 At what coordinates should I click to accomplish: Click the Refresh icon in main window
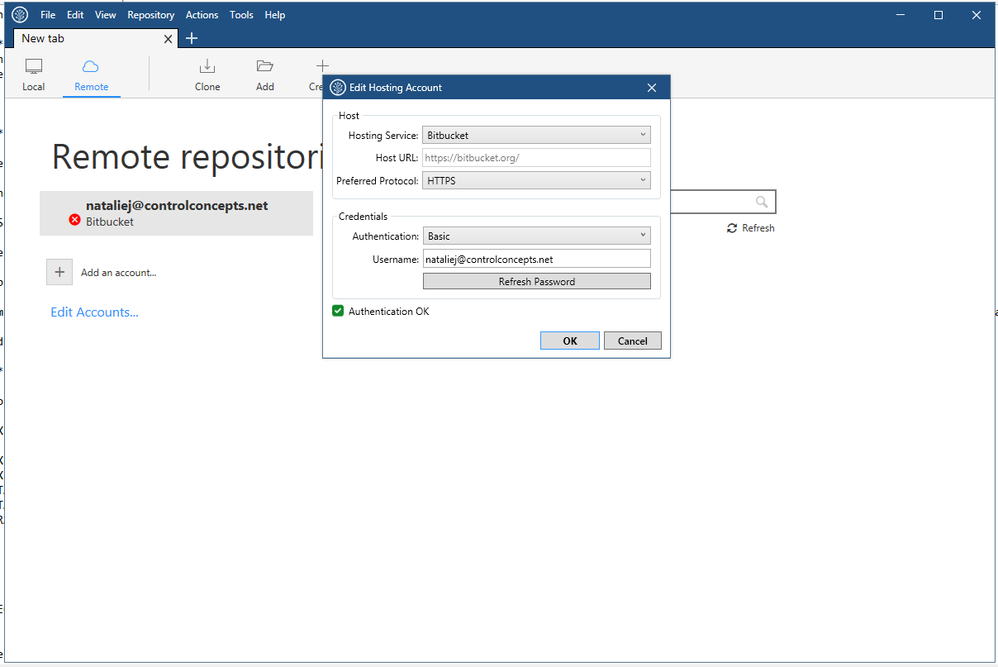click(732, 228)
